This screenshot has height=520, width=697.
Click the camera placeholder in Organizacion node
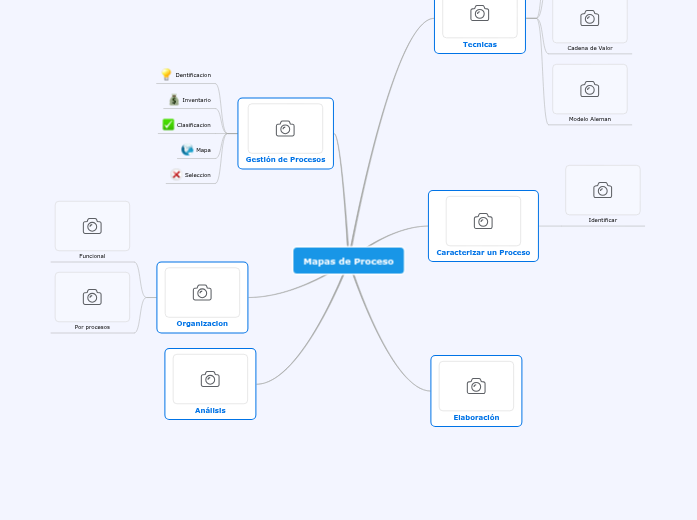pyautogui.click(x=202, y=292)
